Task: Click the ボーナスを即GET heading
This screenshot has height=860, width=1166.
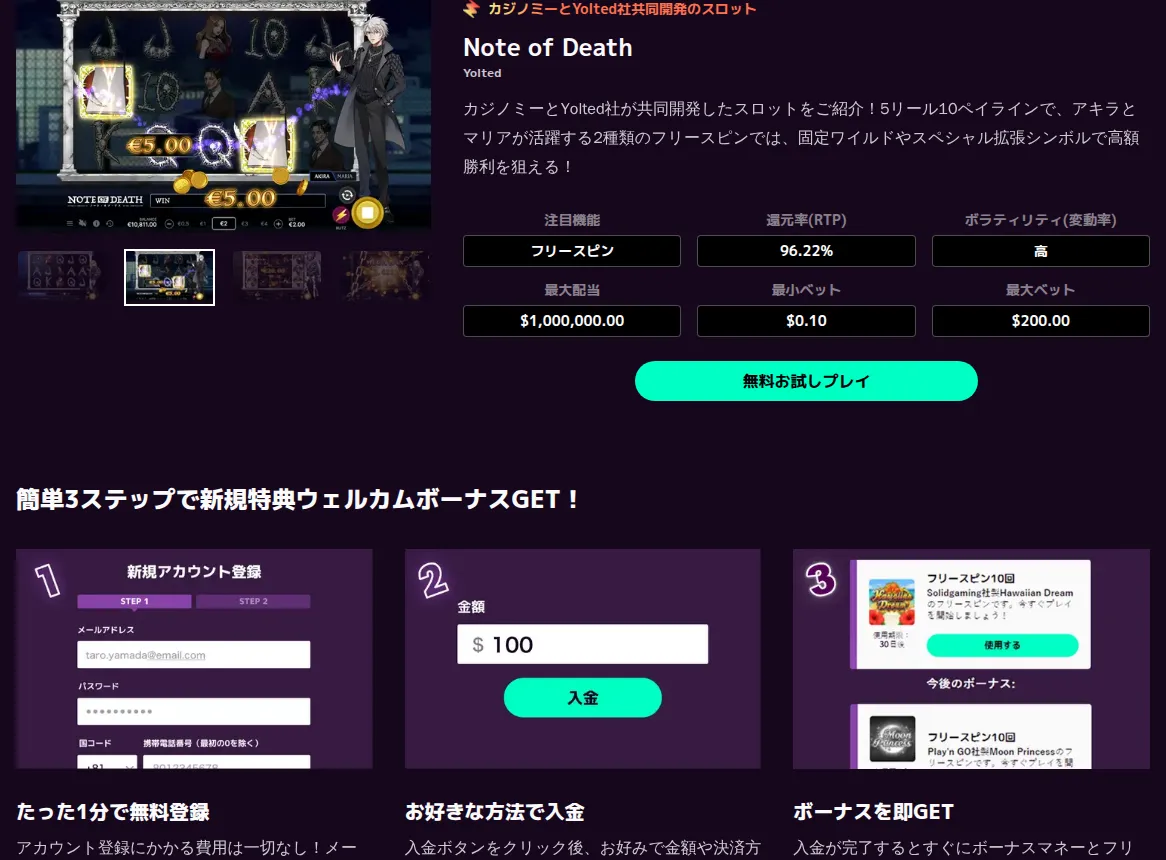Action: click(873, 812)
